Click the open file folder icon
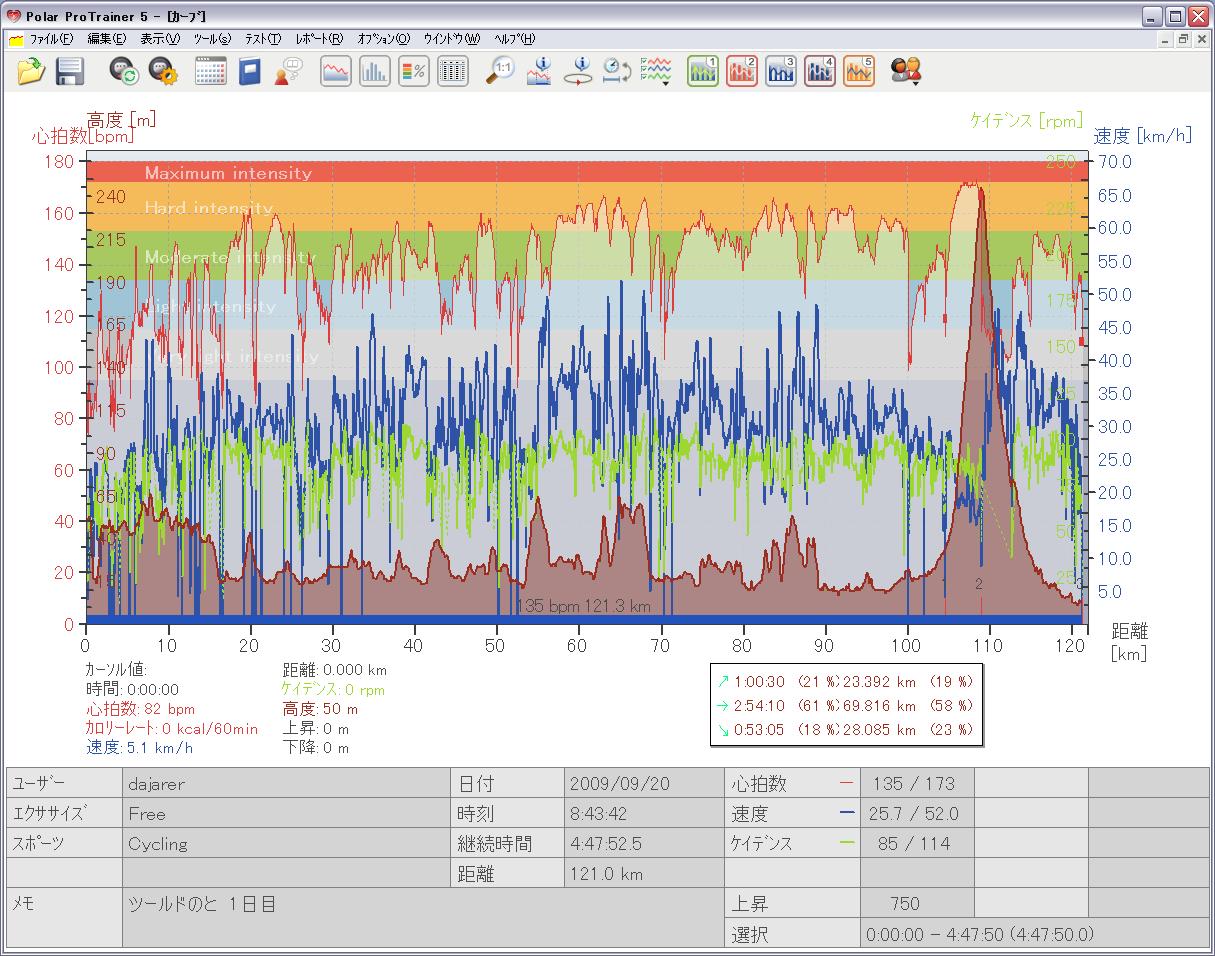Image resolution: width=1215 pixels, height=956 pixels. pos(31,71)
